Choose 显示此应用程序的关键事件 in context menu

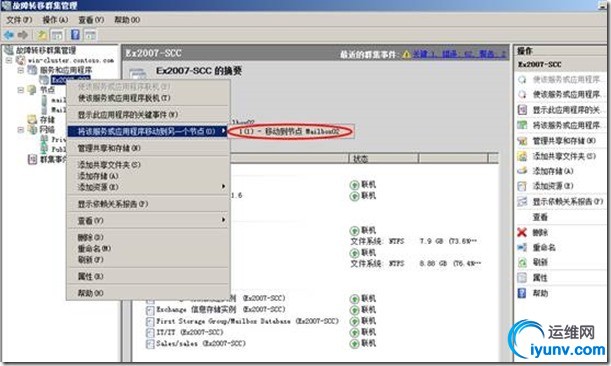click(148, 115)
